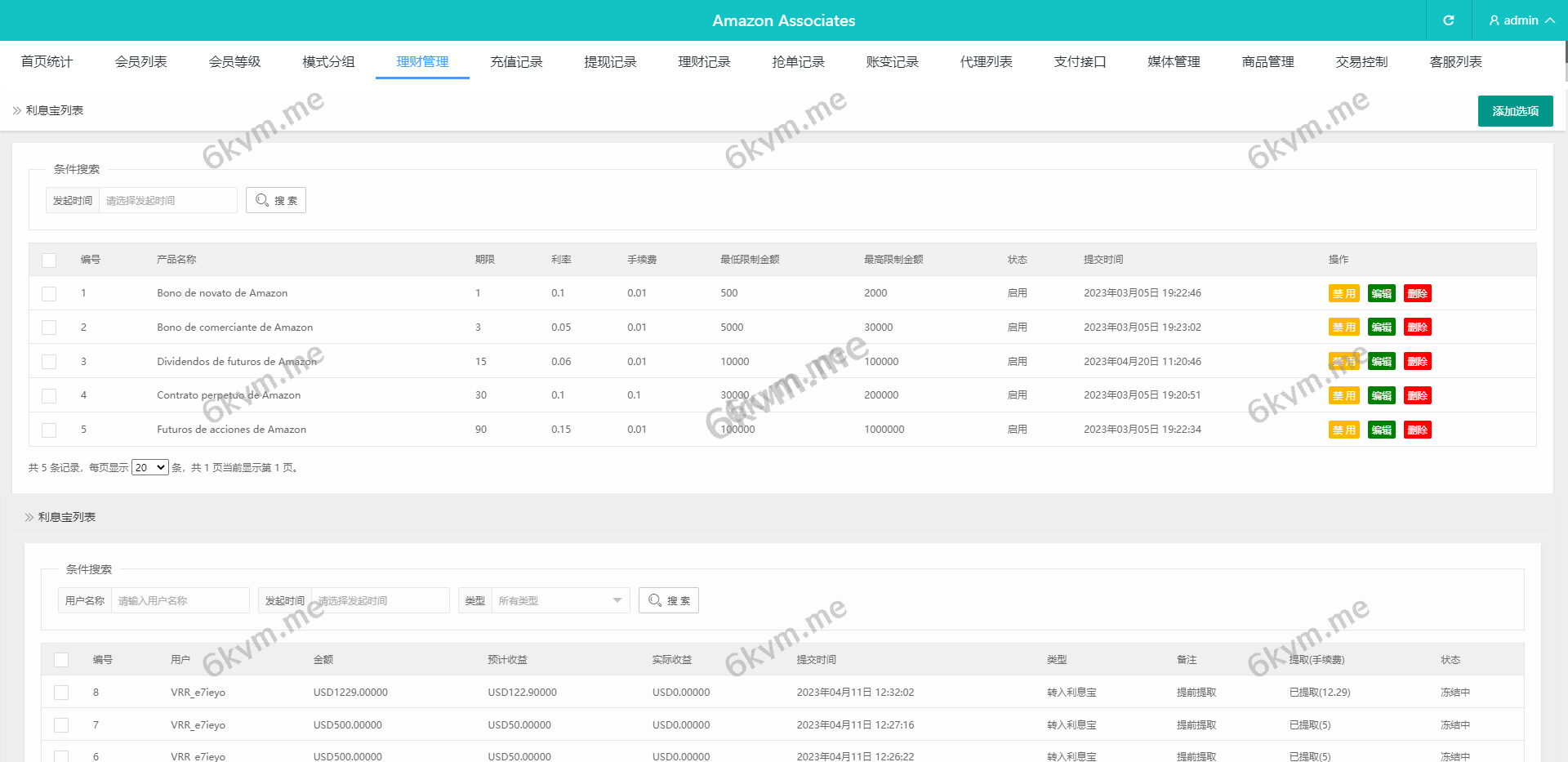Select checkbox for record number 8

click(x=61, y=693)
